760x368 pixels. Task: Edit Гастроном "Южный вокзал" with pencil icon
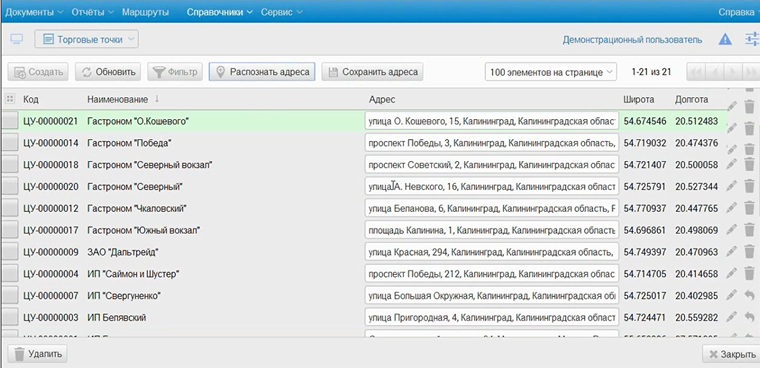click(x=731, y=230)
